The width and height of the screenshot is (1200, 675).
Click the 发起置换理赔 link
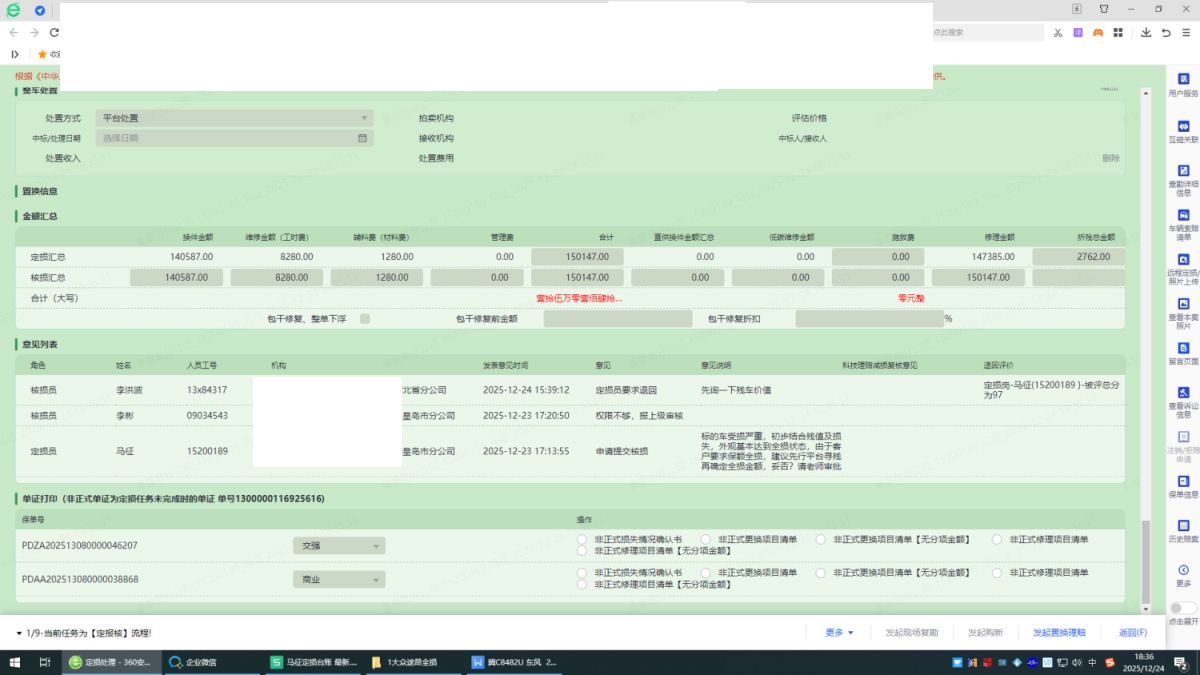(x=1059, y=633)
